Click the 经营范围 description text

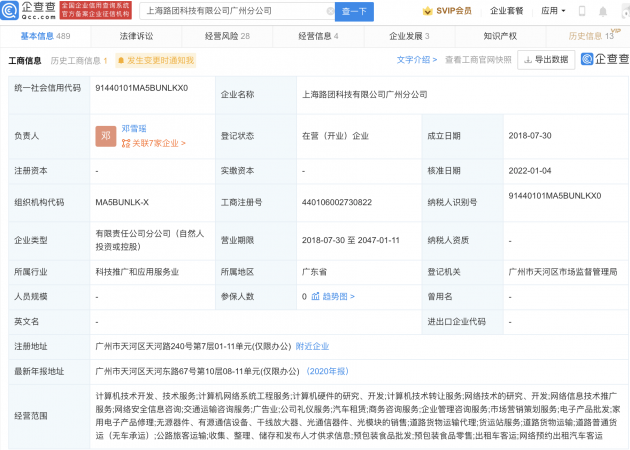(x=358, y=416)
